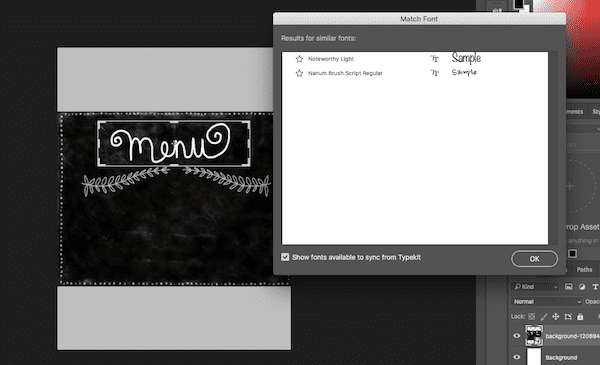This screenshot has height=365, width=600.
Task: Select the Background layer name
Action: tap(561, 357)
